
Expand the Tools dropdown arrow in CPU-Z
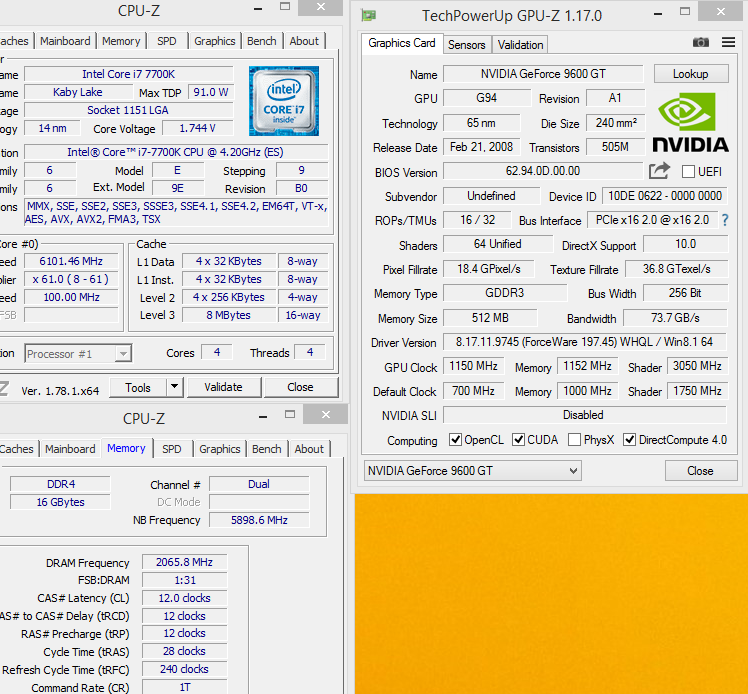point(173,387)
